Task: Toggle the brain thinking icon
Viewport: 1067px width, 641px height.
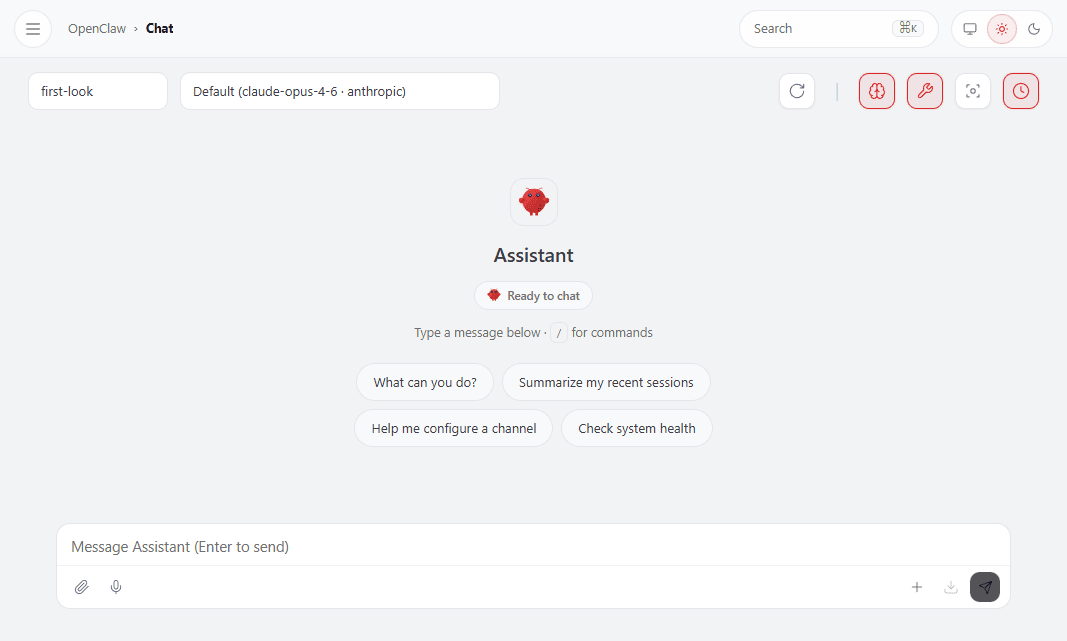Action: point(876,91)
